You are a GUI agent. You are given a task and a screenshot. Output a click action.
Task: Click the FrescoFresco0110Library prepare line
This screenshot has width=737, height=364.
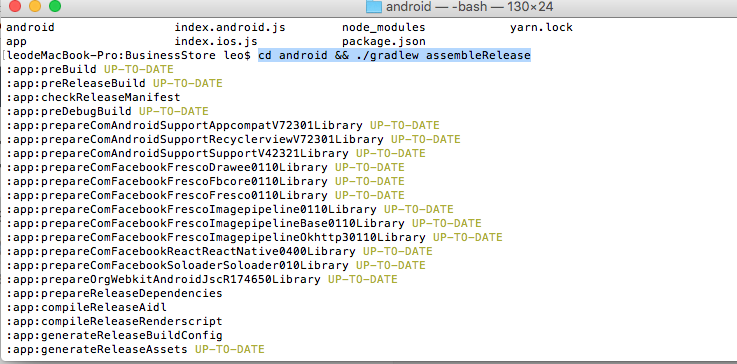[x=205, y=195]
